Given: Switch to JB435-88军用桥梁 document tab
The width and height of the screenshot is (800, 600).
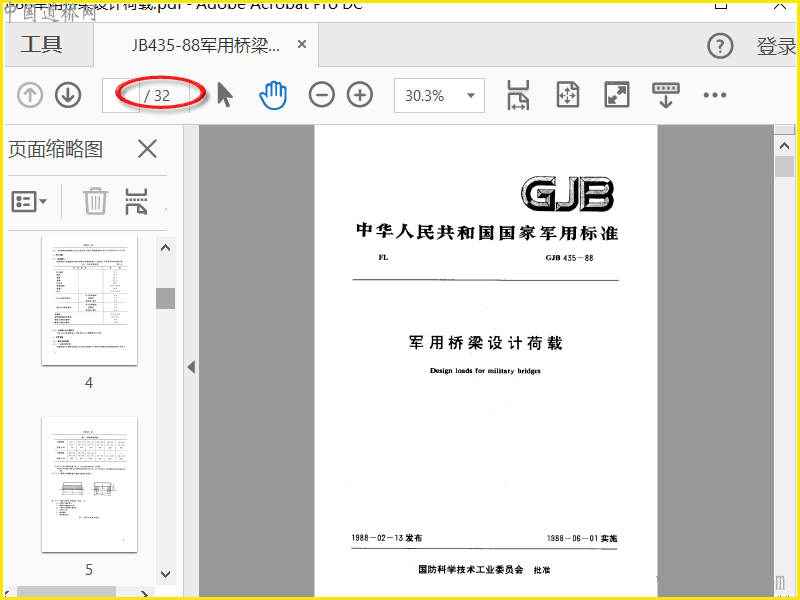Looking at the screenshot, I should coord(206,45).
